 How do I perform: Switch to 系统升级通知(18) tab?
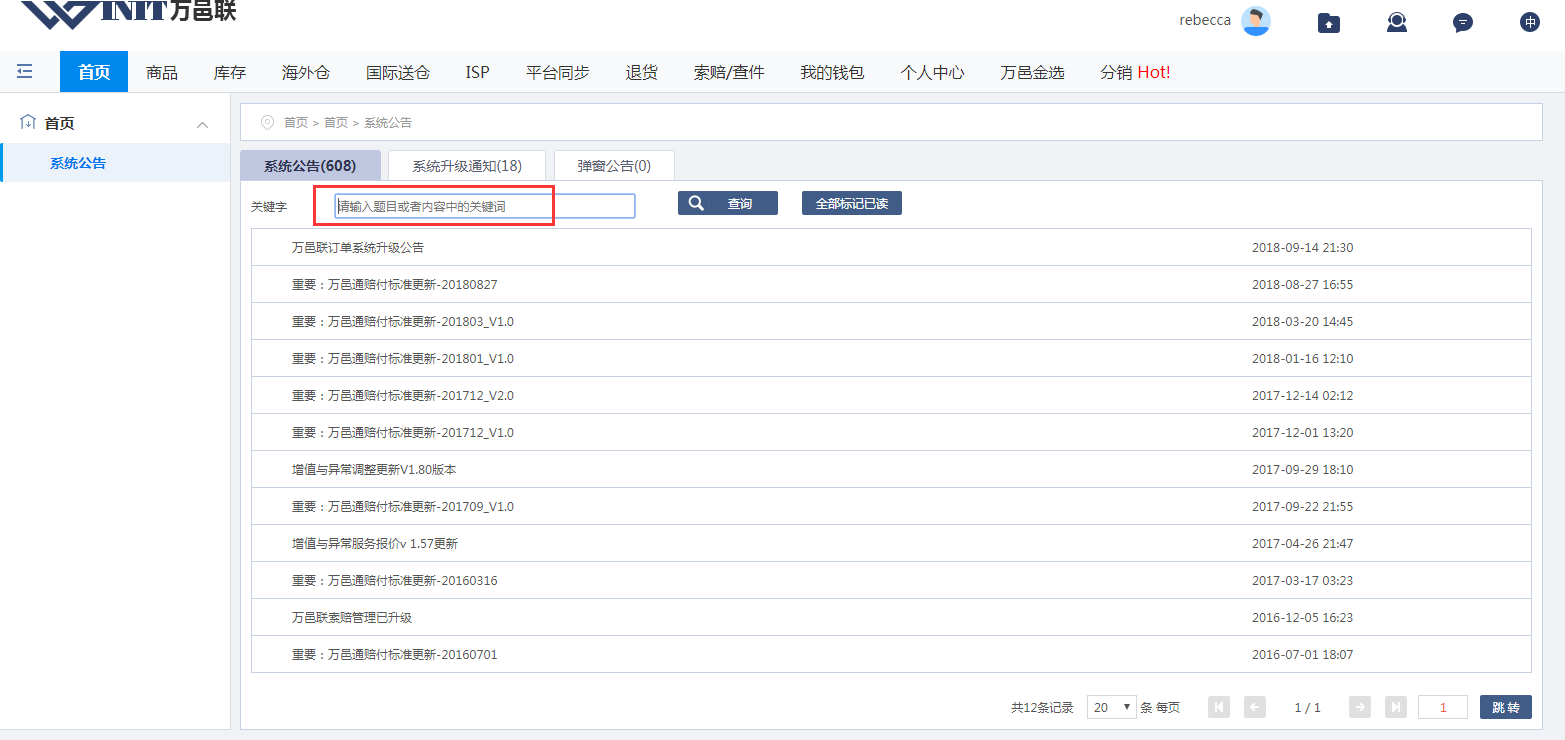467,165
